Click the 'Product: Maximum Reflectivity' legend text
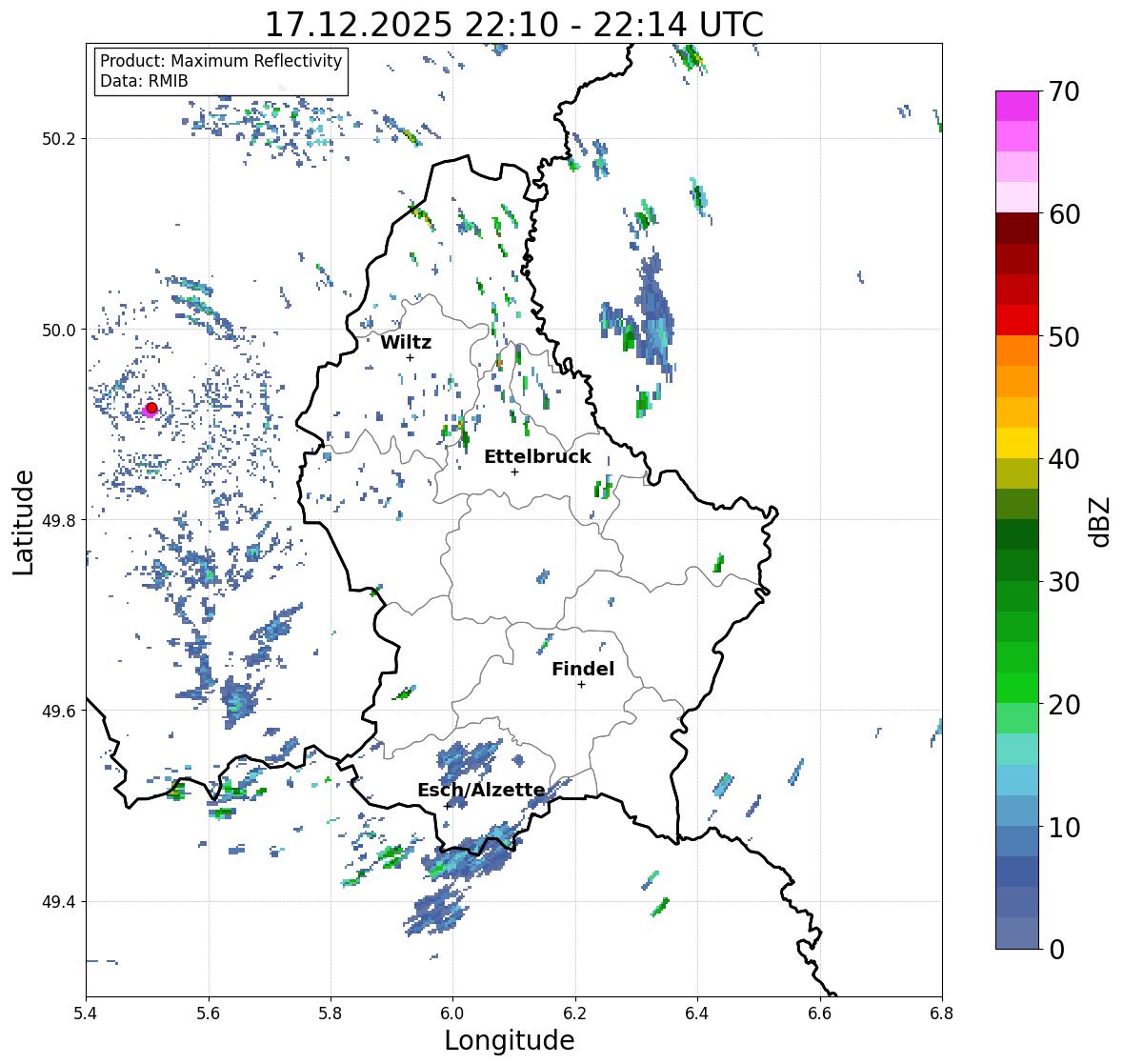The height and width of the screenshot is (1064, 1123). pos(221,61)
